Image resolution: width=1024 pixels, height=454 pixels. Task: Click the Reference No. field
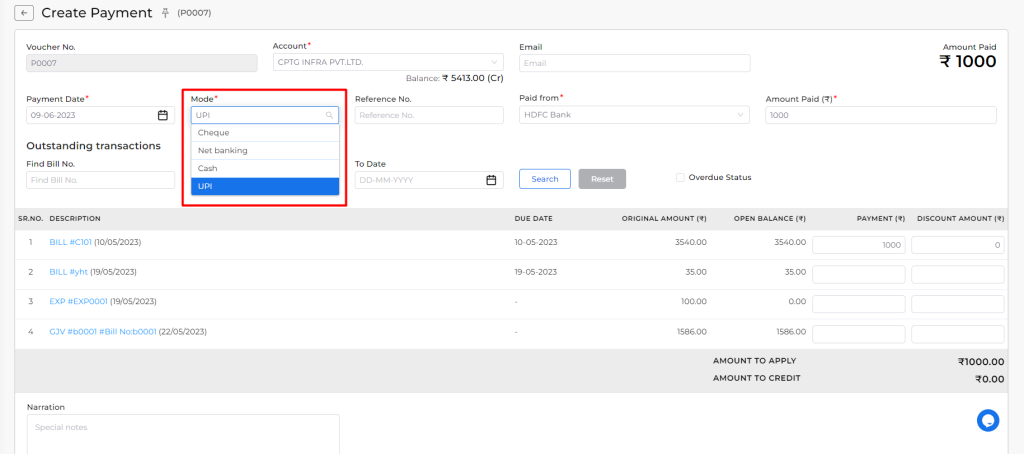tap(429, 115)
